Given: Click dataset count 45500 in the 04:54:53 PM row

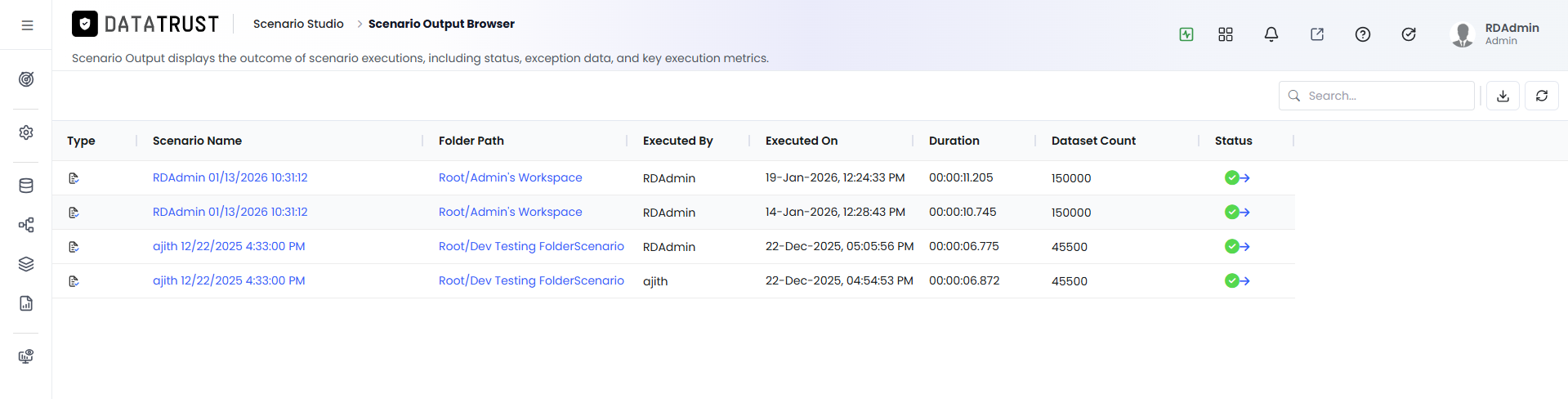Looking at the screenshot, I should click(1070, 281).
